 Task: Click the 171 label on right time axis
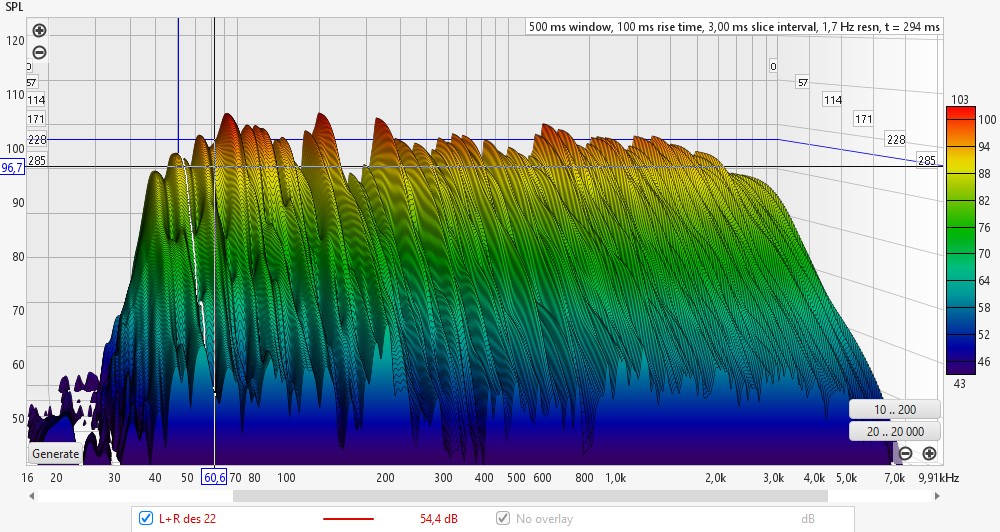click(x=864, y=119)
